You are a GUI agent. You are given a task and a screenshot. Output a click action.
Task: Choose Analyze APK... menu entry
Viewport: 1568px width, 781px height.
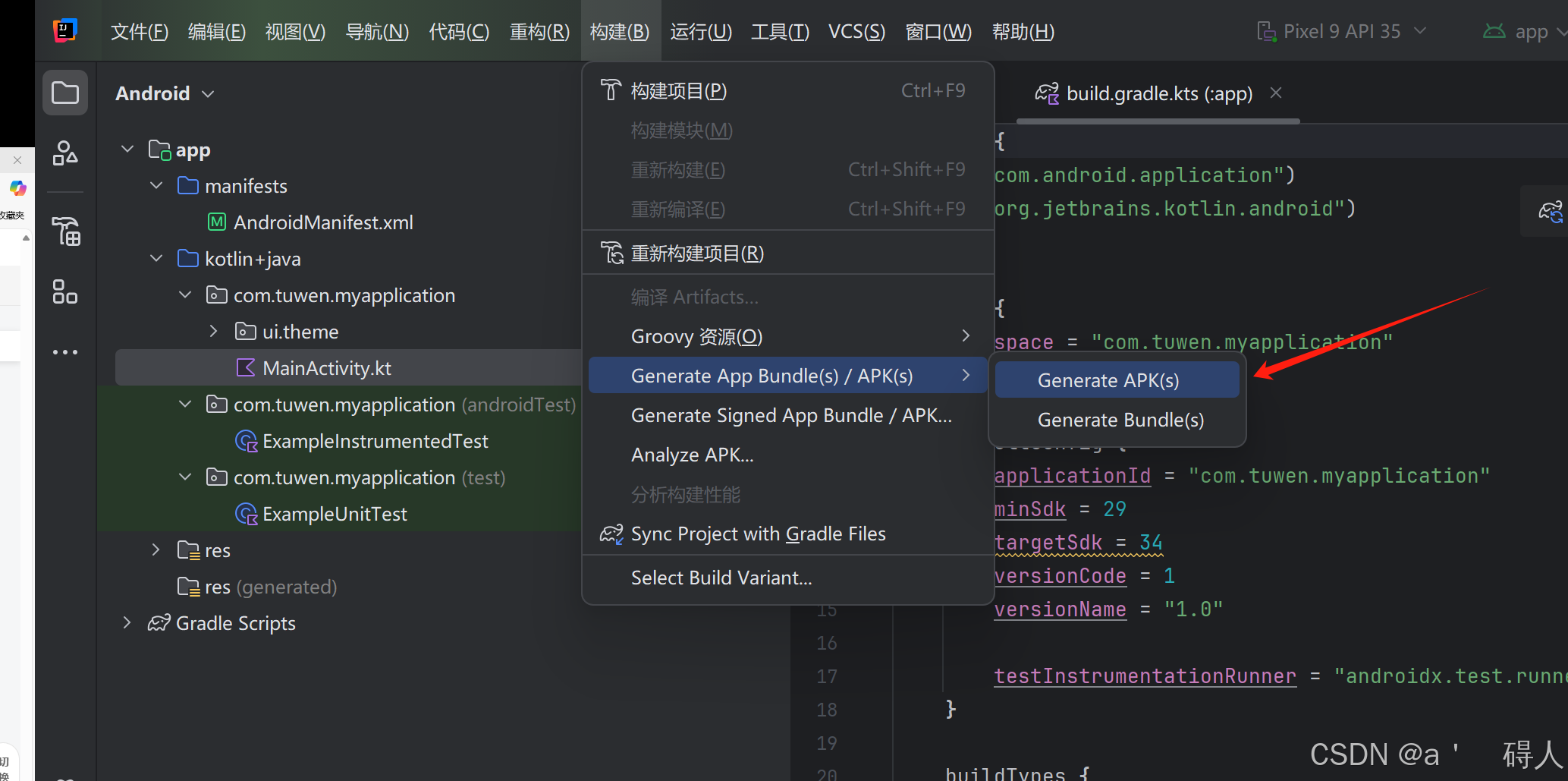(788, 455)
